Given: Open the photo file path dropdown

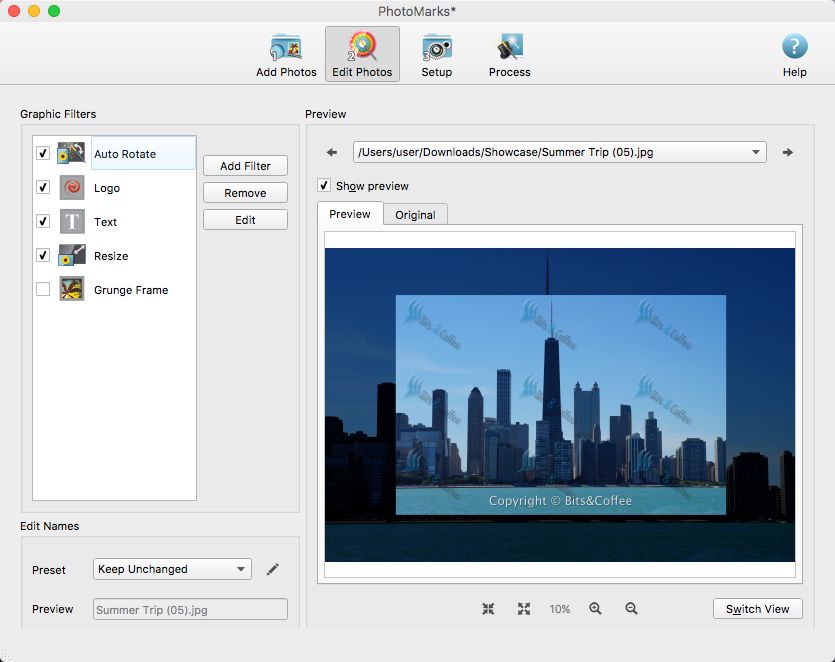Looking at the screenshot, I should tap(560, 152).
